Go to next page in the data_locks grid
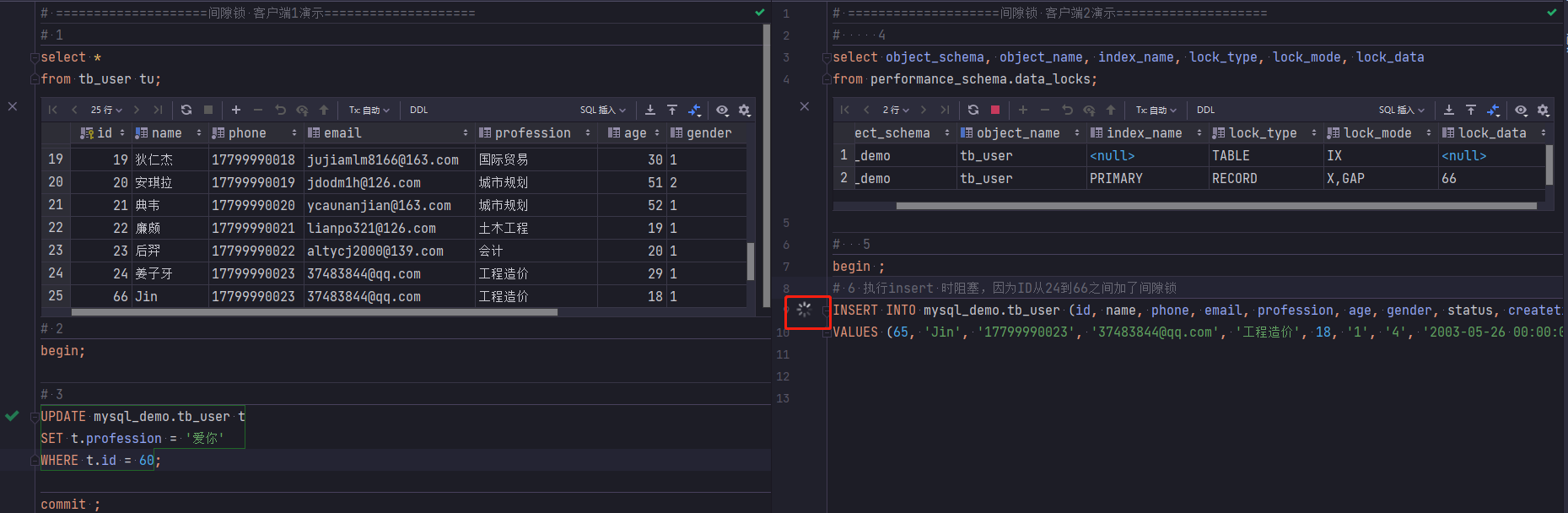The image size is (1568, 513). pos(924,110)
